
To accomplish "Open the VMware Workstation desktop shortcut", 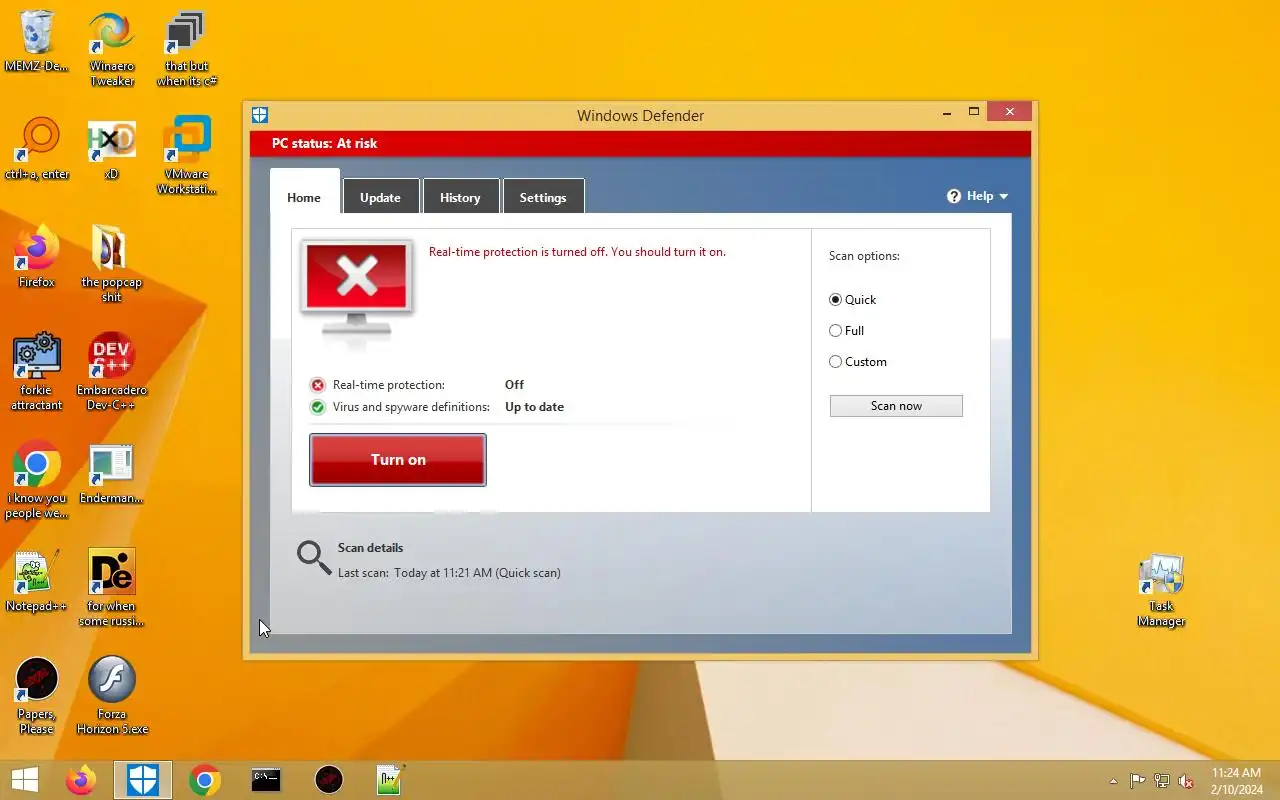I will coord(187,157).
